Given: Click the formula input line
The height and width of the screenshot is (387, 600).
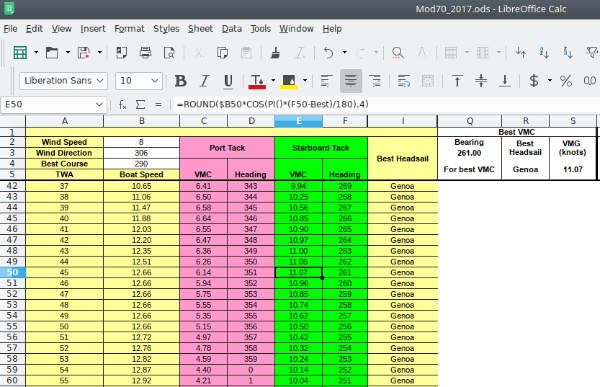Looking at the screenshot, I should pyautogui.click(x=386, y=105).
